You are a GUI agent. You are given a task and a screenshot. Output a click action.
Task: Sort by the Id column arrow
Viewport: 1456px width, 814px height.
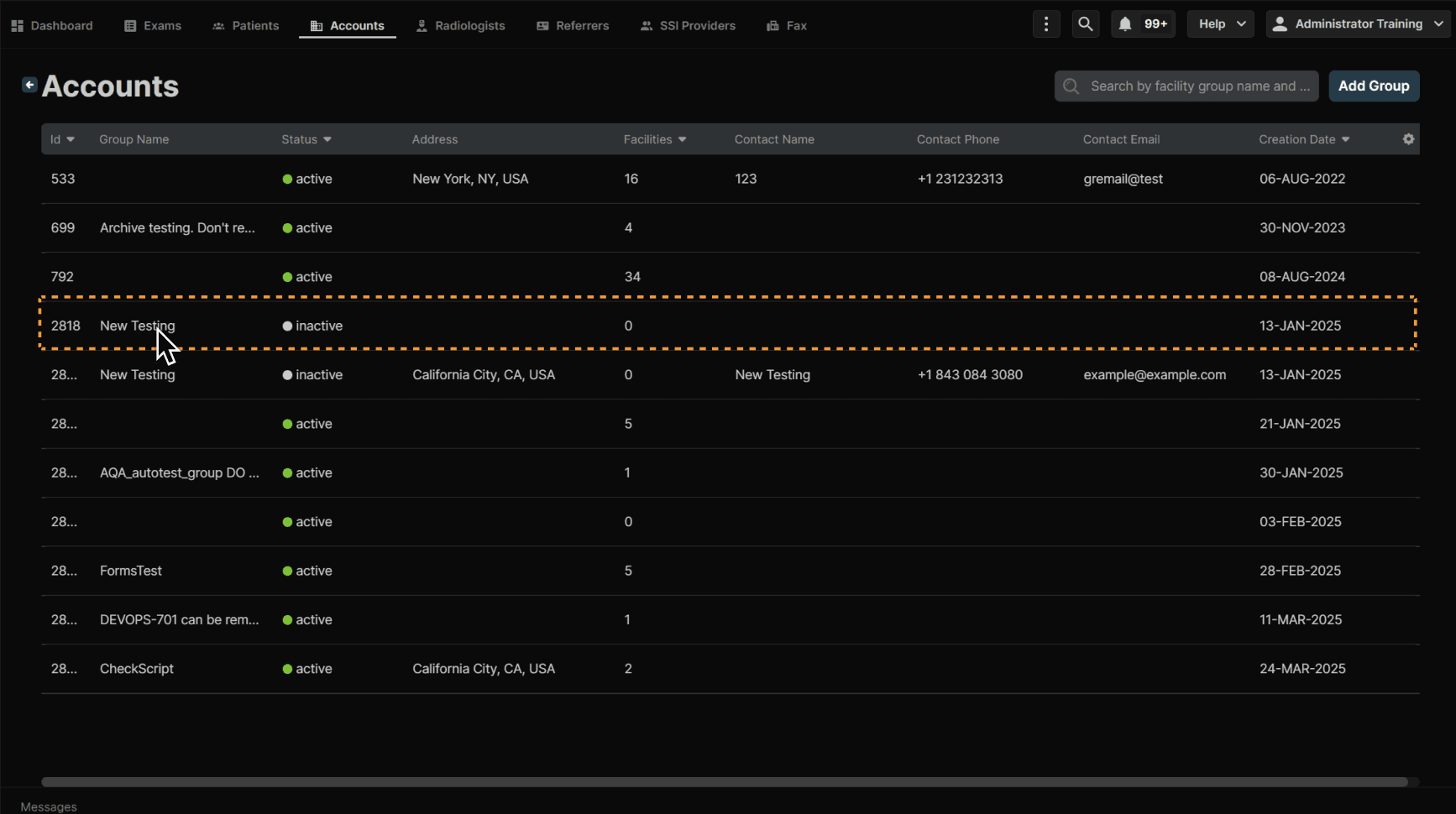click(71, 139)
